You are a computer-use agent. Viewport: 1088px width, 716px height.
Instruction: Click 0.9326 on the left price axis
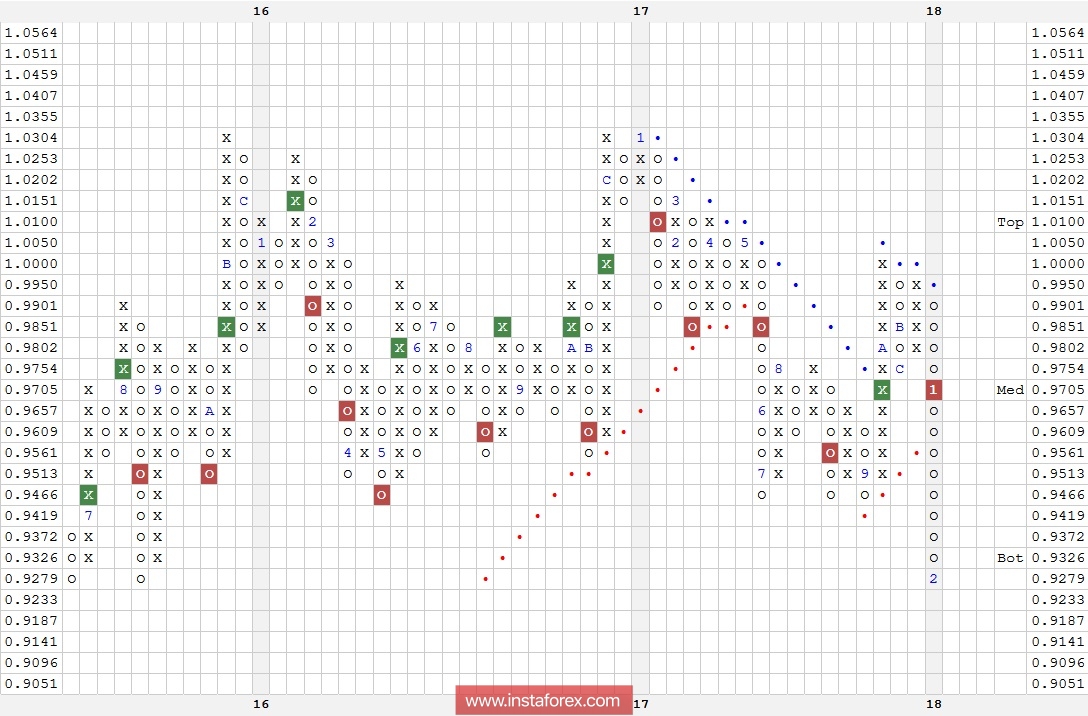(31, 558)
